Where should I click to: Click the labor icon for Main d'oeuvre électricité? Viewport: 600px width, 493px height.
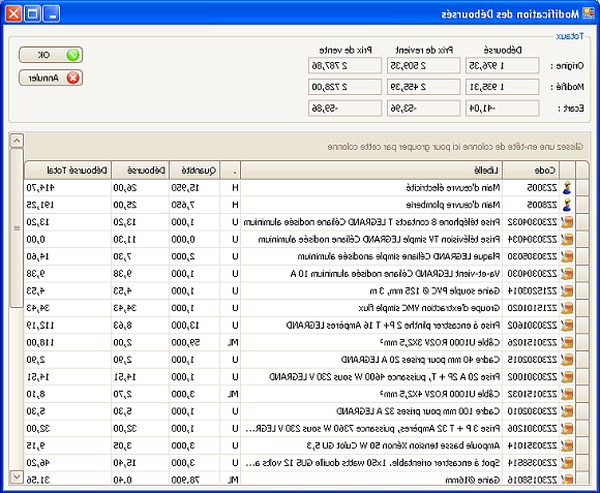(567, 187)
